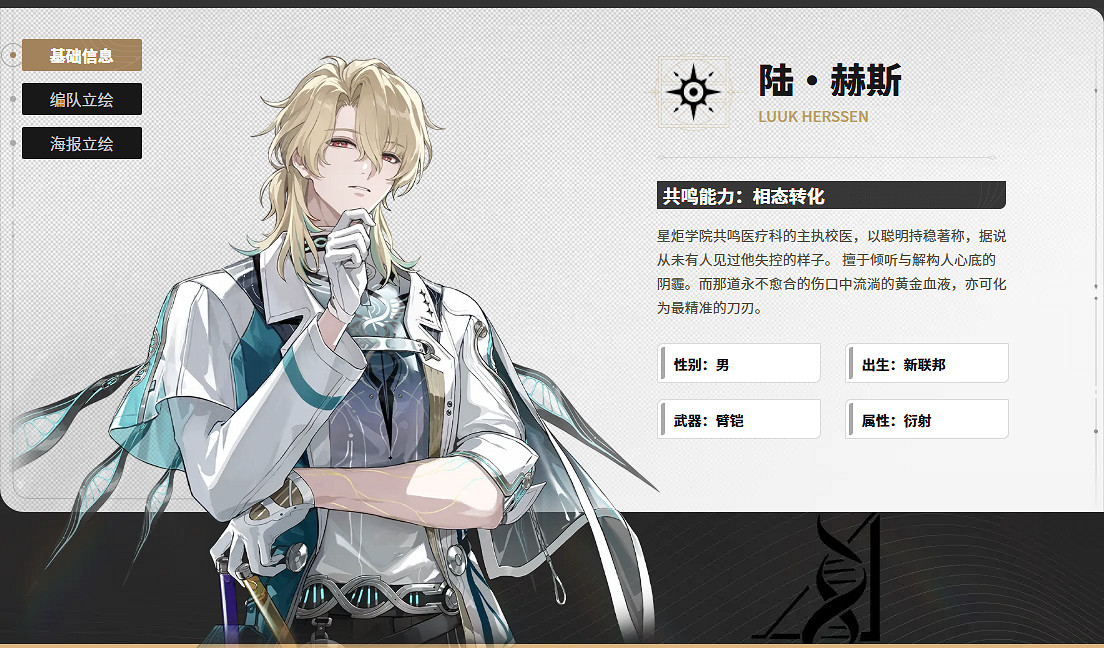Select the gray dot beside 编队立绘

[13, 99]
